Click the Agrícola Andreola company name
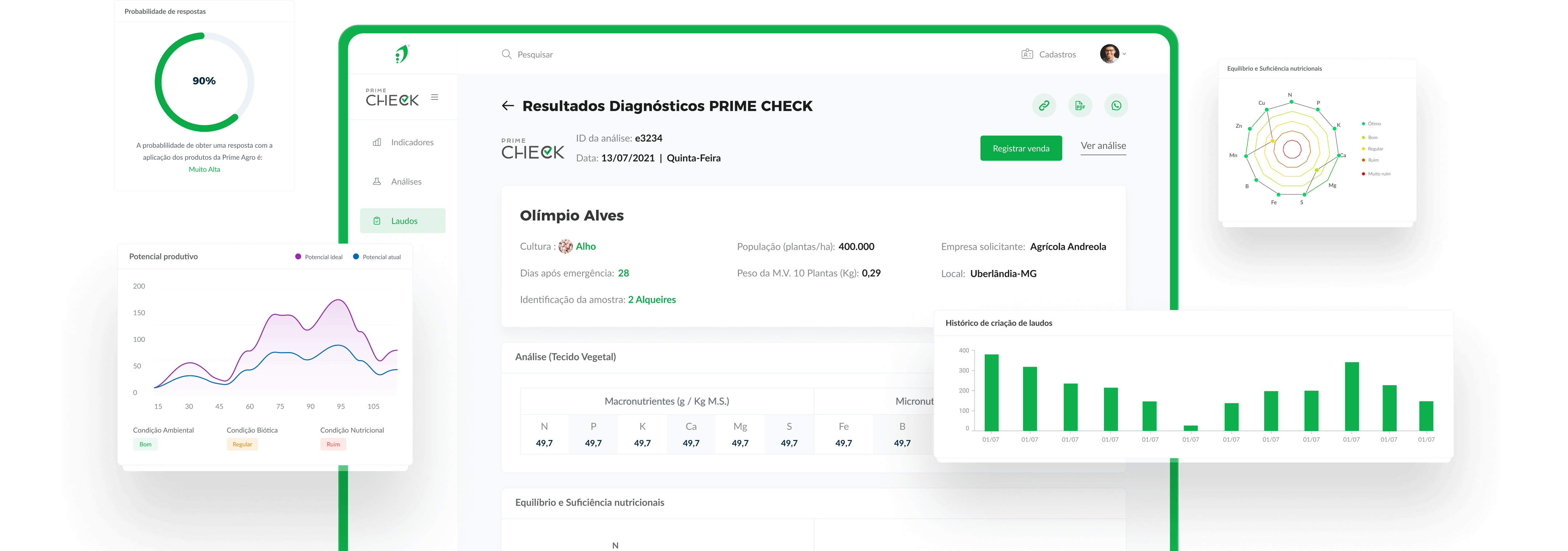Image resolution: width=1568 pixels, height=551 pixels. click(1067, 246)
